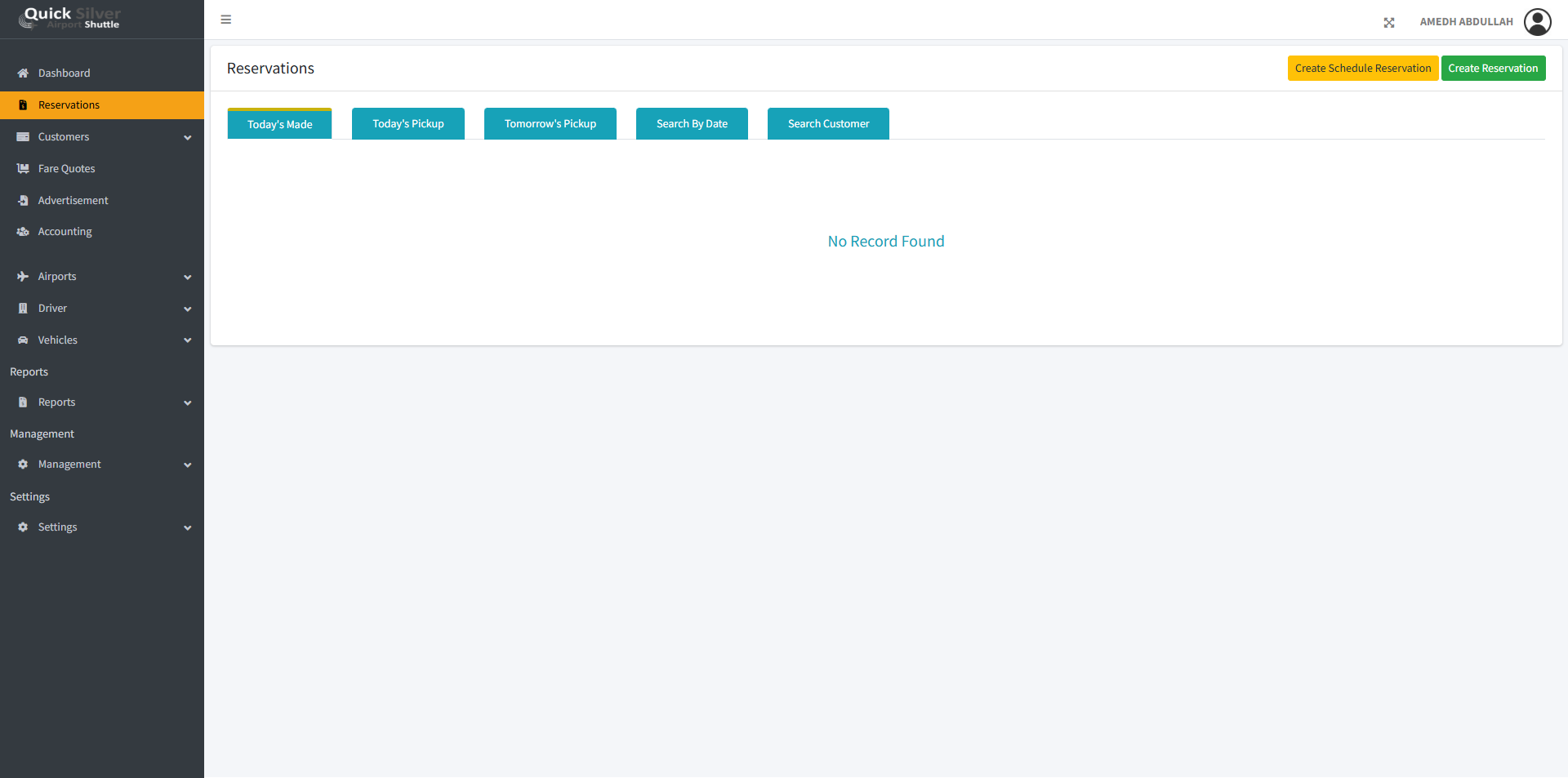1568x778 pixels.
Task: Open the Search By Date tab
Action: [692, 124]
